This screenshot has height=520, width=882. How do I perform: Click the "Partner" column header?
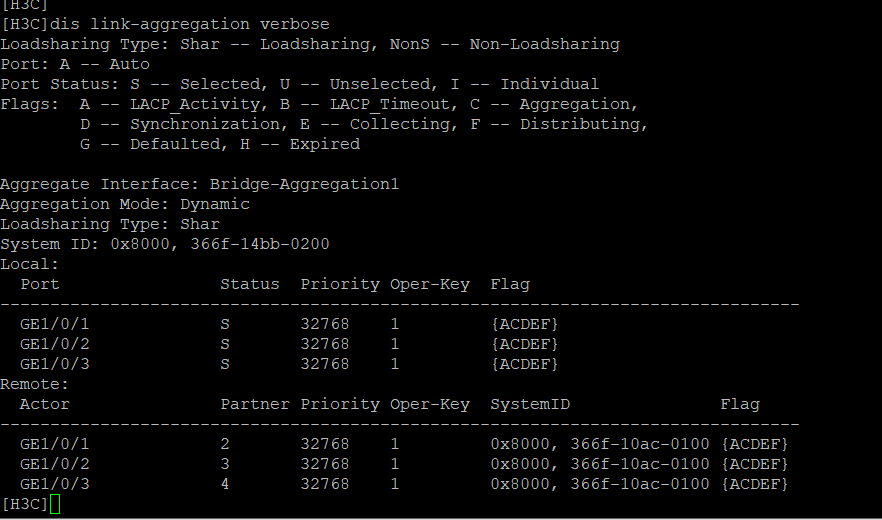point(254,404)
